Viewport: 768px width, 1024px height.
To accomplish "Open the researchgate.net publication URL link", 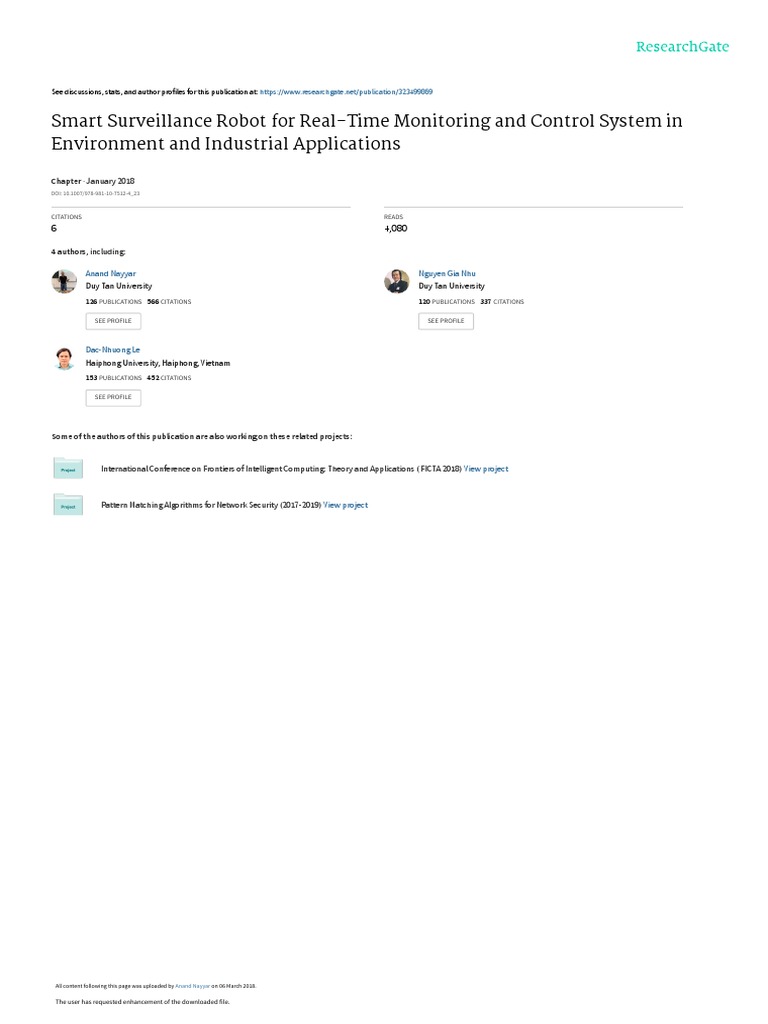I will tap(346, 91).
